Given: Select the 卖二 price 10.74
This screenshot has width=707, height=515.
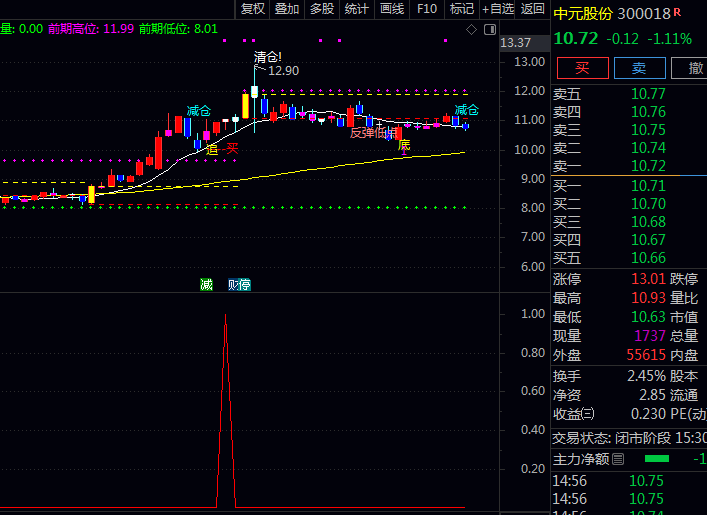Looking at the screenshot, I should tap(648, 148).
